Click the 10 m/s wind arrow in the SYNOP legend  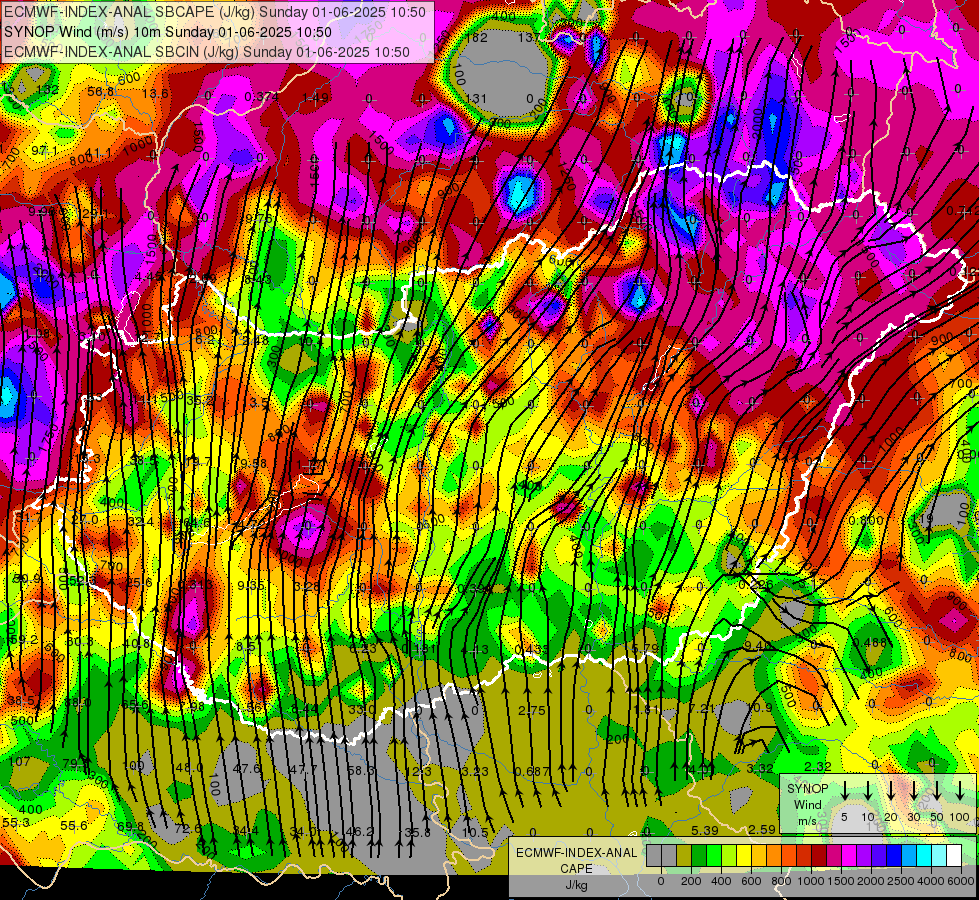tap(868, 791)
